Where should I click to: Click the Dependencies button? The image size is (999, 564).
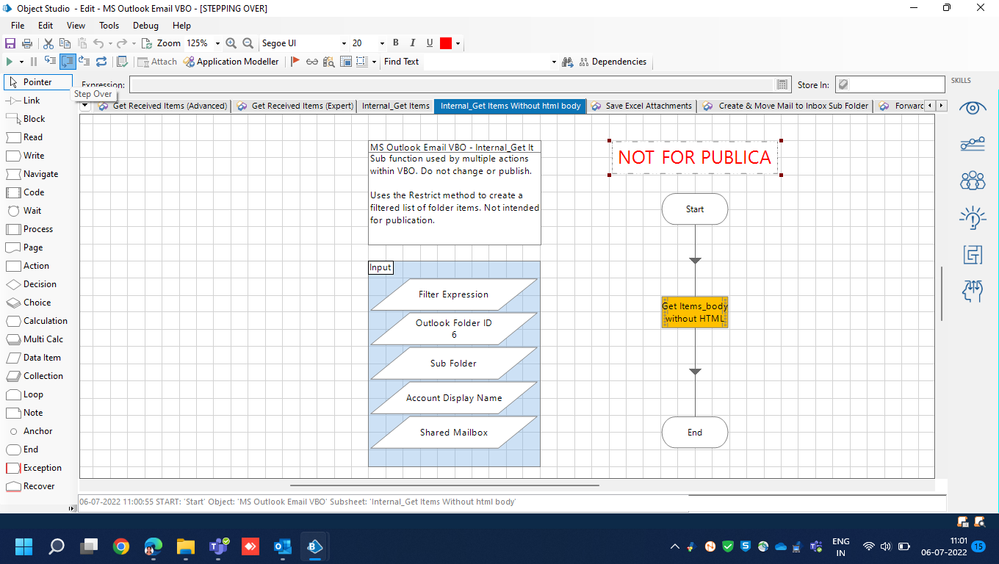pyautogui.click(x=612, y=62)
